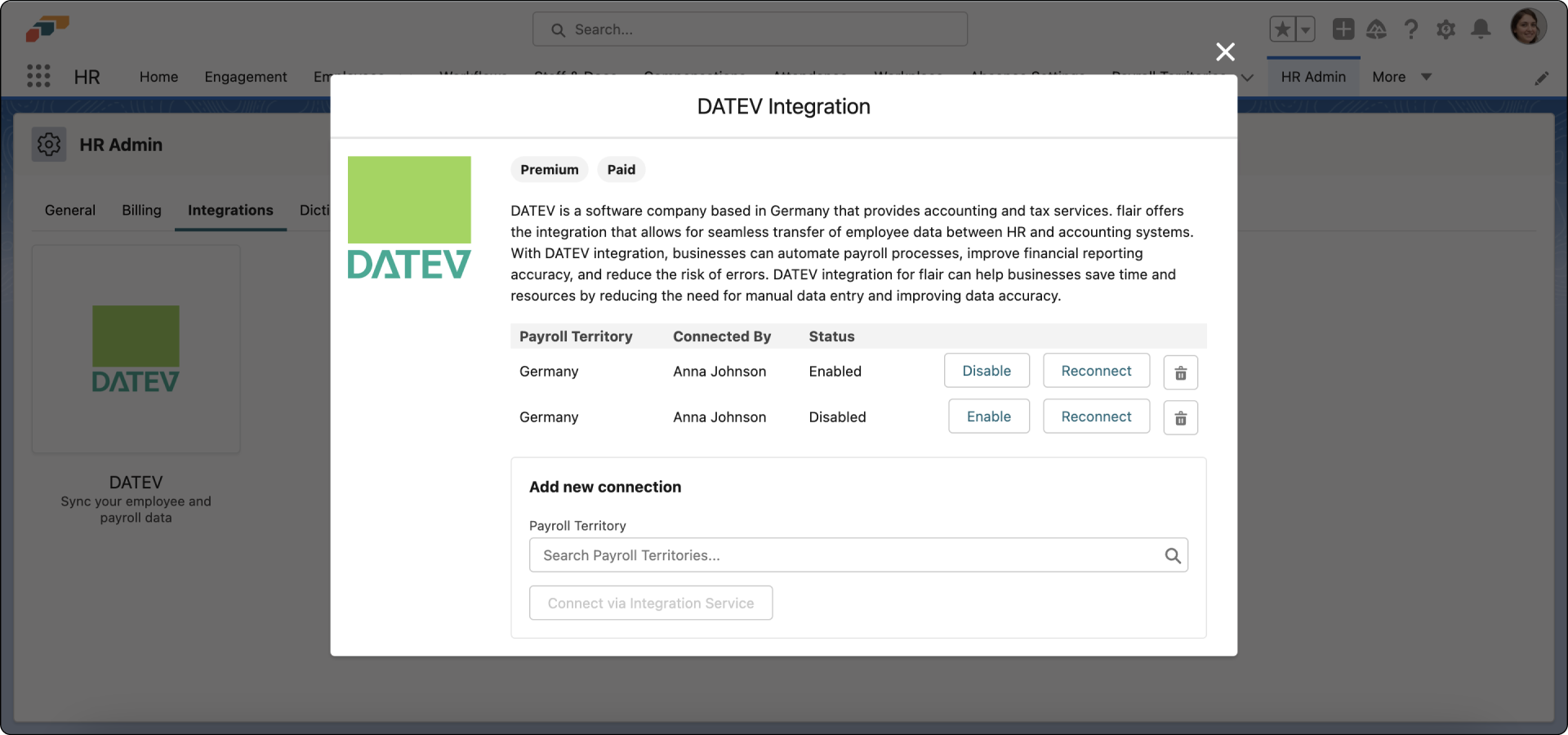Image resolution: width=1568 pixels, height=735 pixels.
Task: Disable the enabled Germany connection
Action: tap(986, 370)
